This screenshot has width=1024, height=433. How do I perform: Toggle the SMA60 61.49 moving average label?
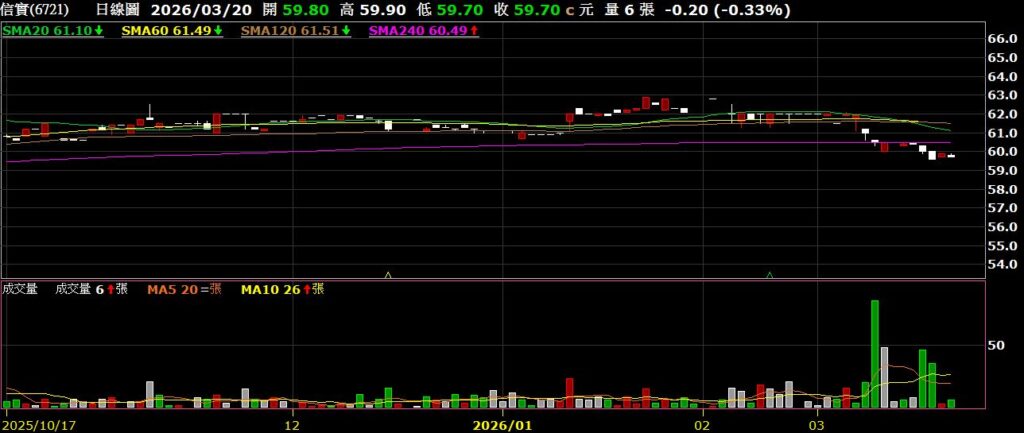point(166,32)
